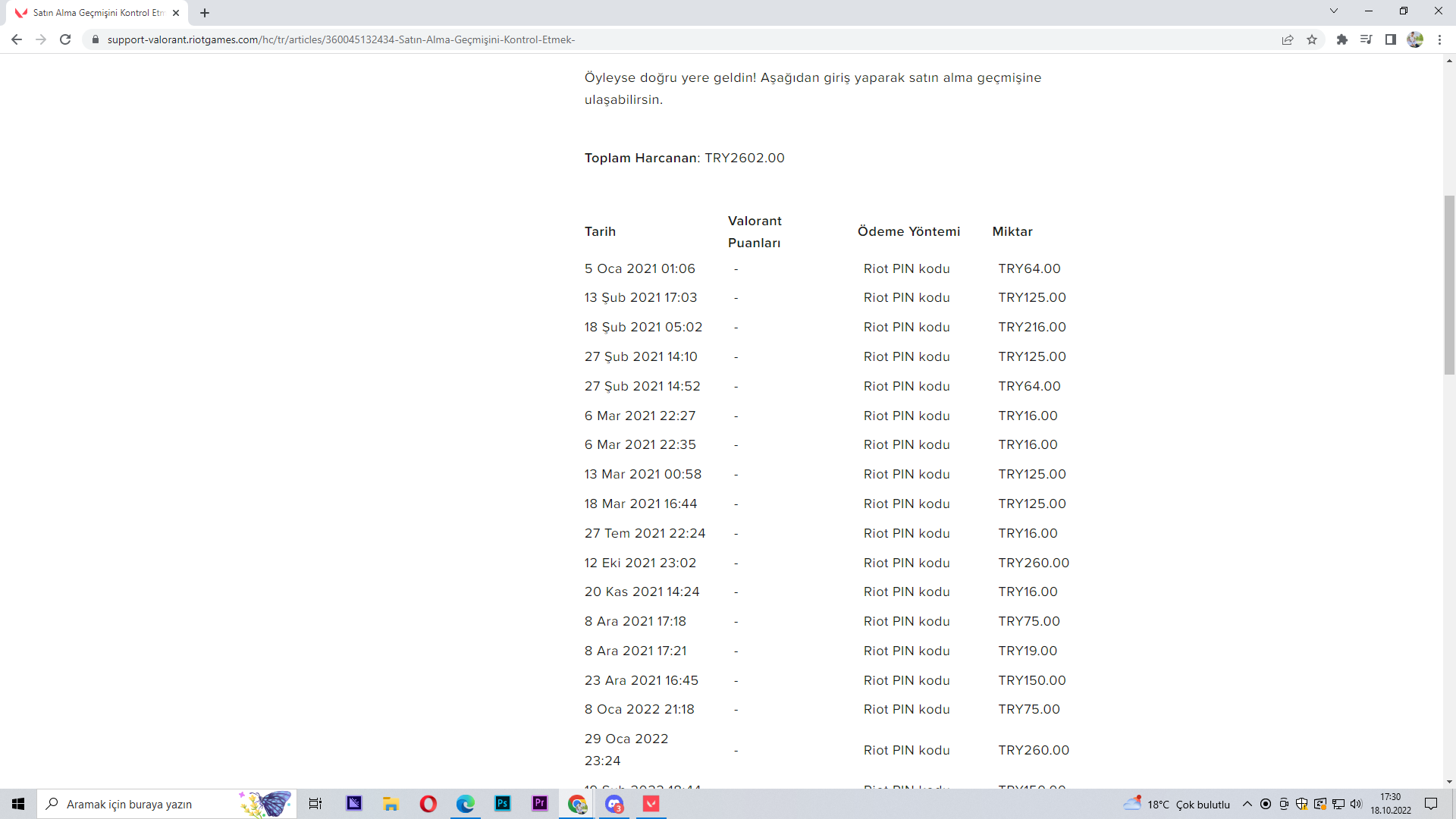
Task: Switch to Chrome on the taskbar
Action: click(x=577, y=804)
